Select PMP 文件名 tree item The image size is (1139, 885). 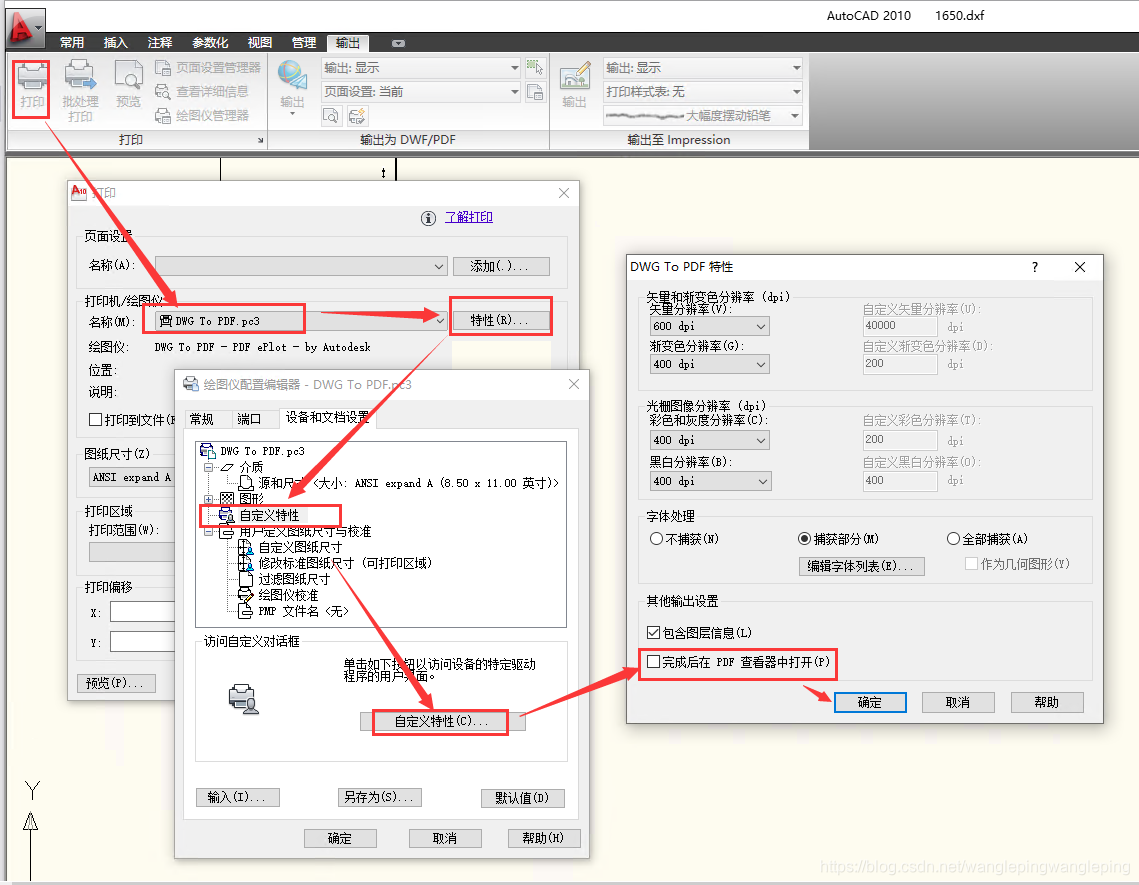pos(294,611)
